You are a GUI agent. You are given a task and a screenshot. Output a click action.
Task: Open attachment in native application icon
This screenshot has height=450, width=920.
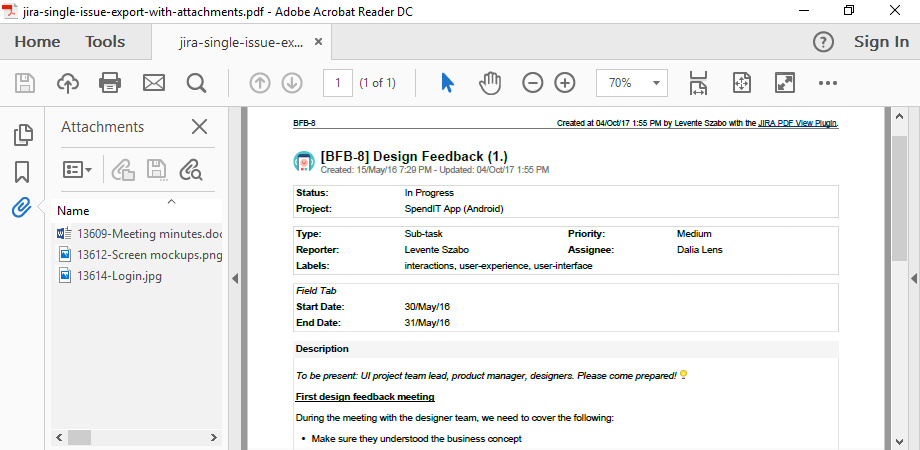(x=124, y=170)
